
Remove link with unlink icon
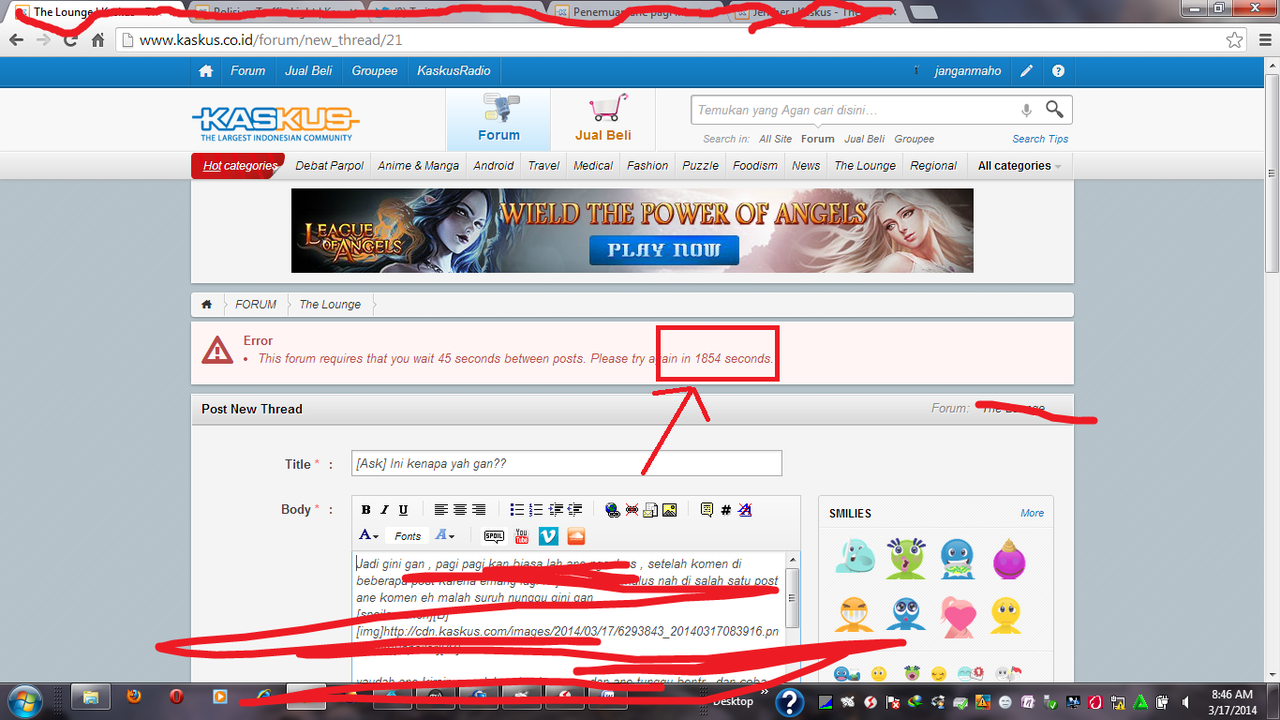click(632, 510)
